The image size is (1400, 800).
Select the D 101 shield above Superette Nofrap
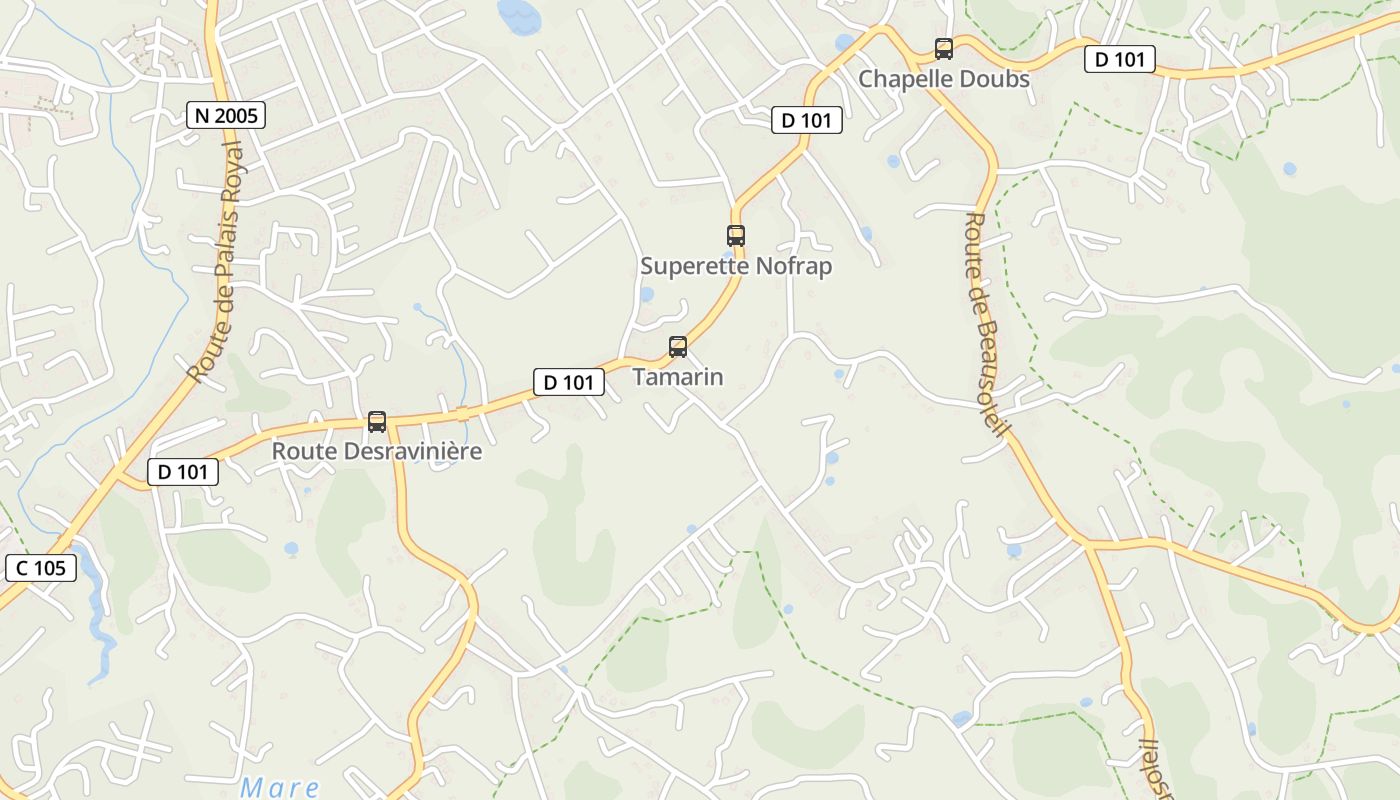[806, 121]
